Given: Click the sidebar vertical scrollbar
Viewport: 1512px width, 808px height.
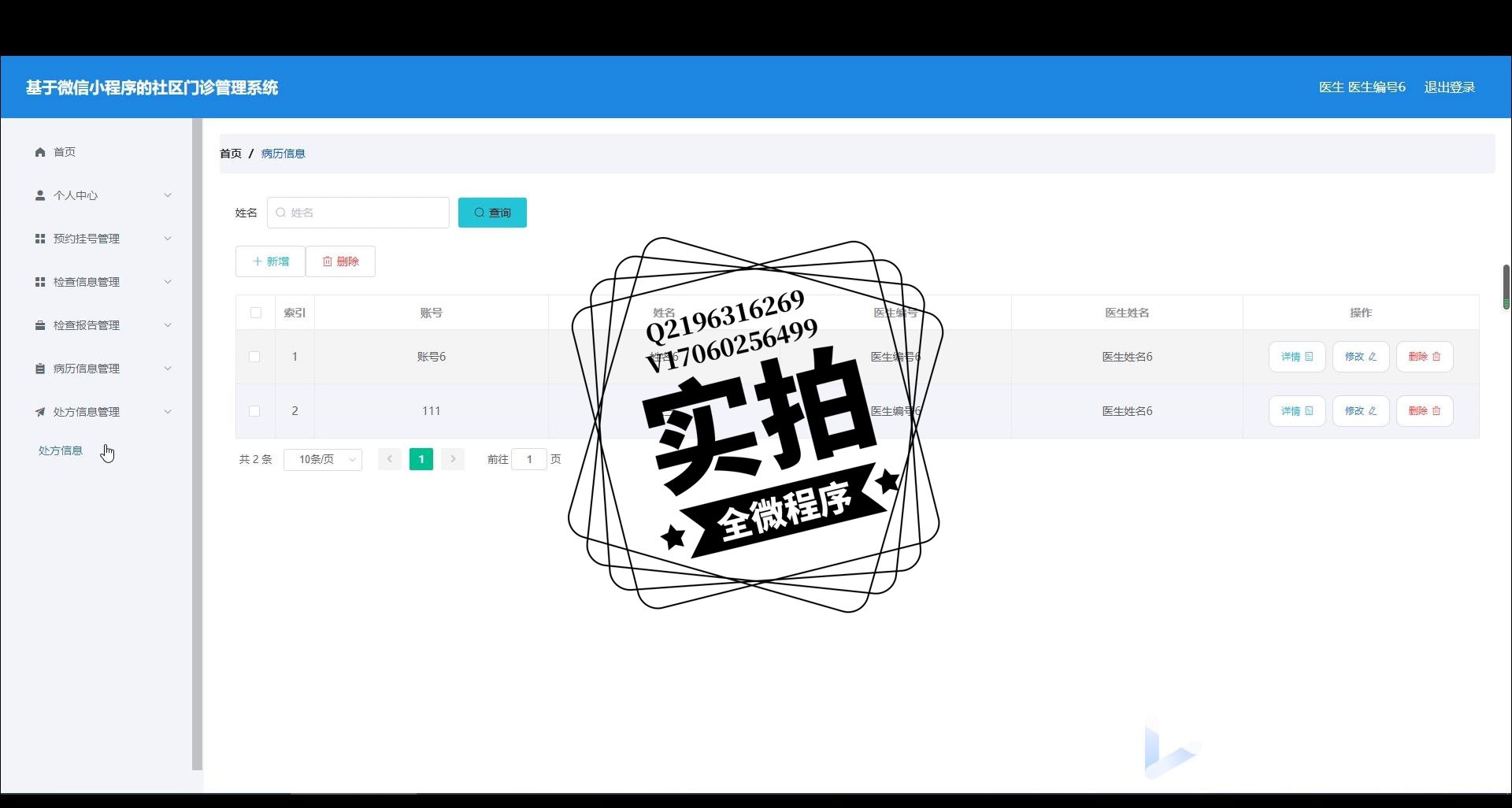Looking at the screenshot, I should coord(198,445).
